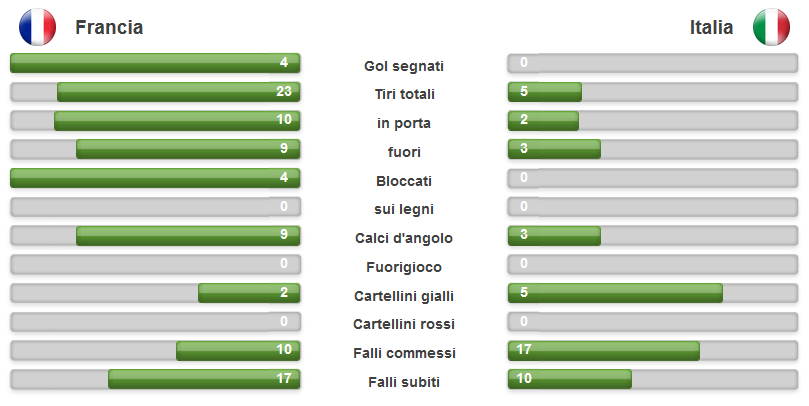This screenshot has width=809, height=406.
Task: Click the Cartellini rossi label
Action: [404, 324]
